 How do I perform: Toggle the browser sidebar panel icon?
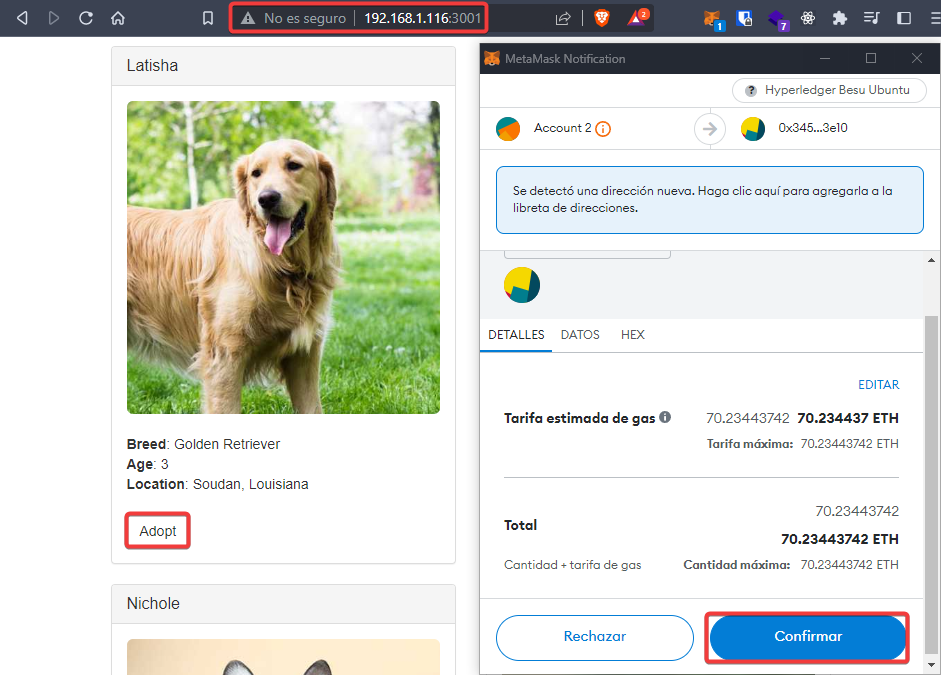(904, 18)
